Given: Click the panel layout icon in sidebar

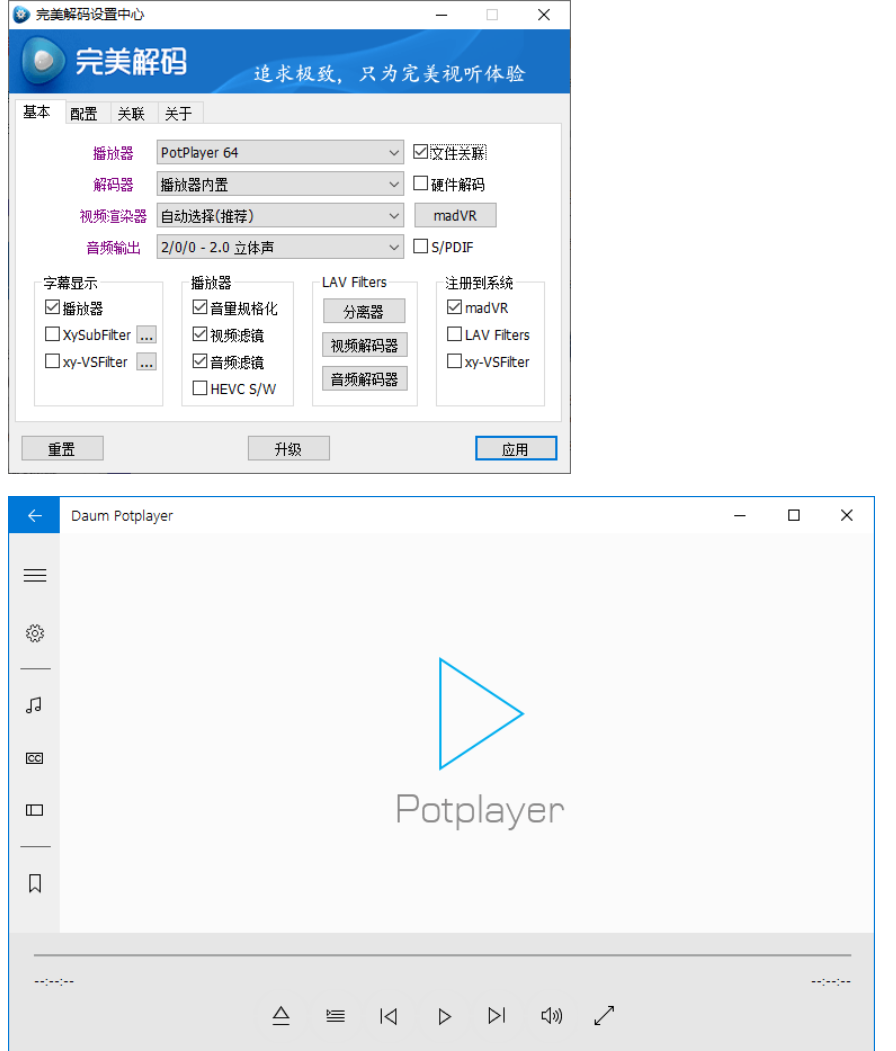Looking at the screenshot, I should [x=34, y=810].
